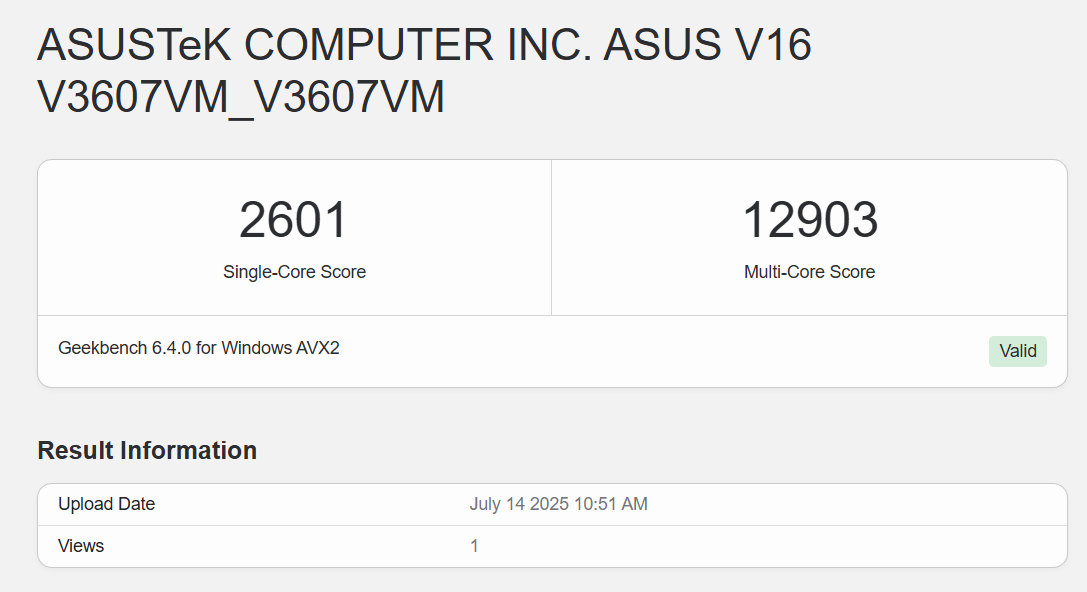Click the 10:51 AM upload time

611,504
